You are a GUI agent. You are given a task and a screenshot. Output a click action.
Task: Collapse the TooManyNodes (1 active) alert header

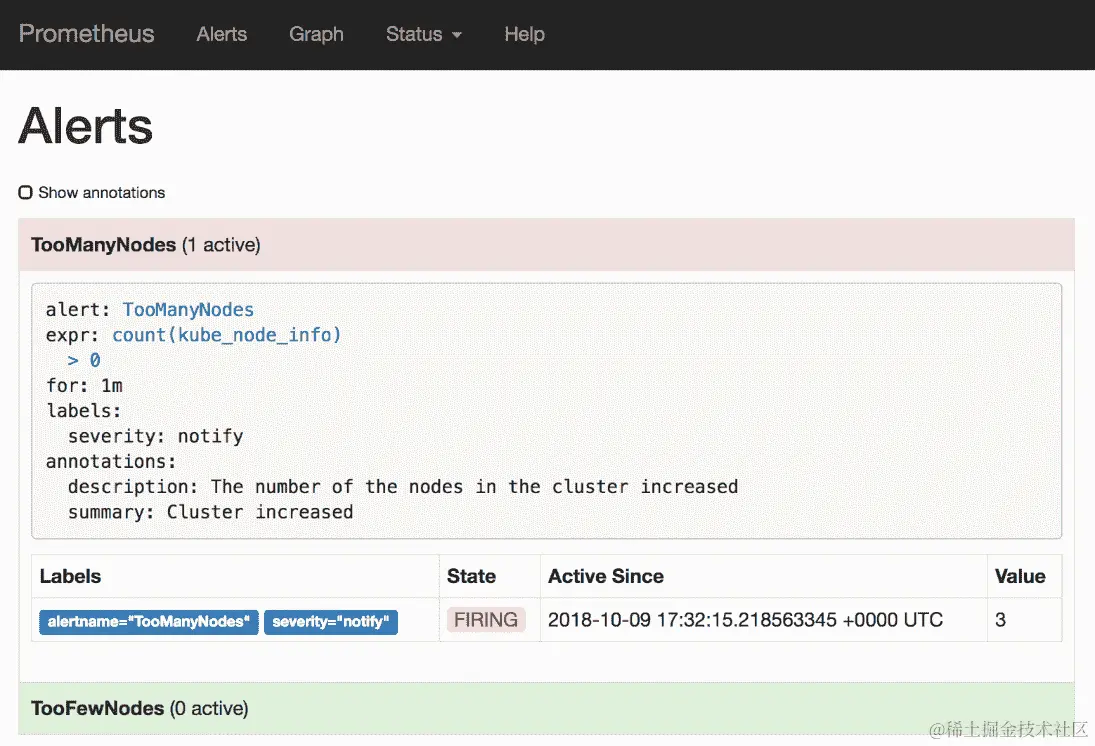coord(546,244)
